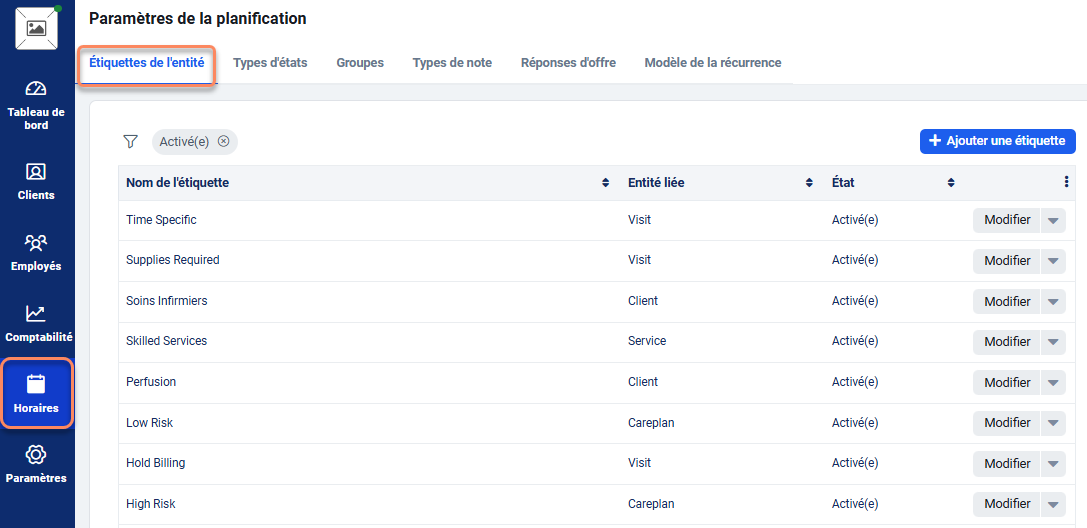Sort by Nom de l'étiquette column
This screenshot has height=528, width=1087.
pos(605,183)
